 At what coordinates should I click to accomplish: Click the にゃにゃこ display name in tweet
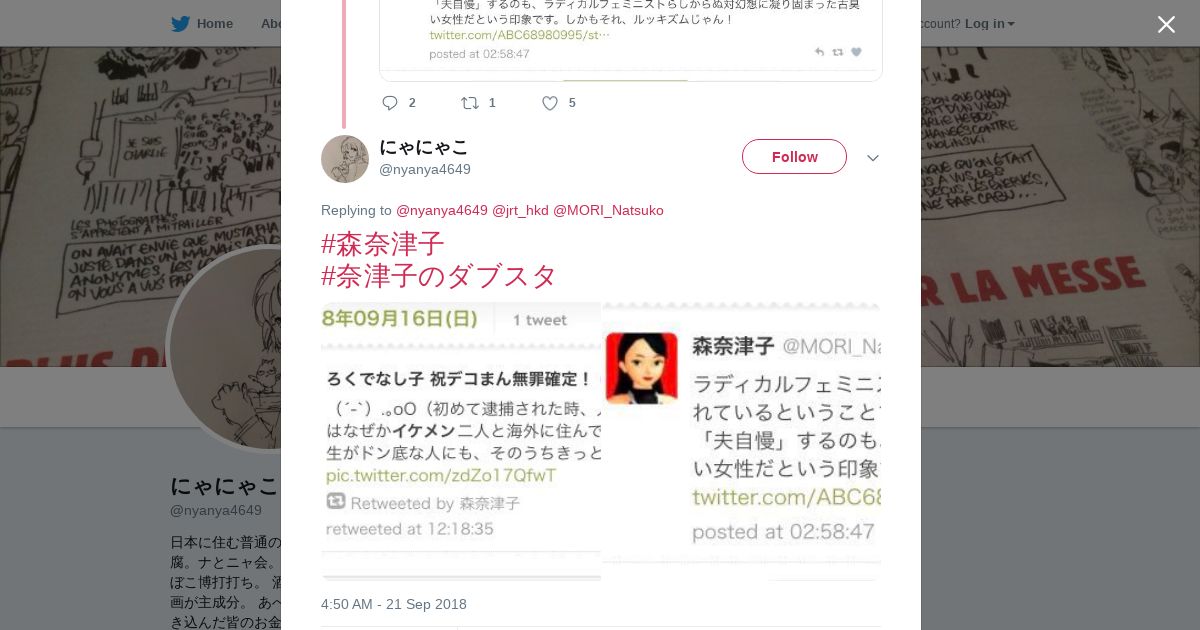(424, 147)
